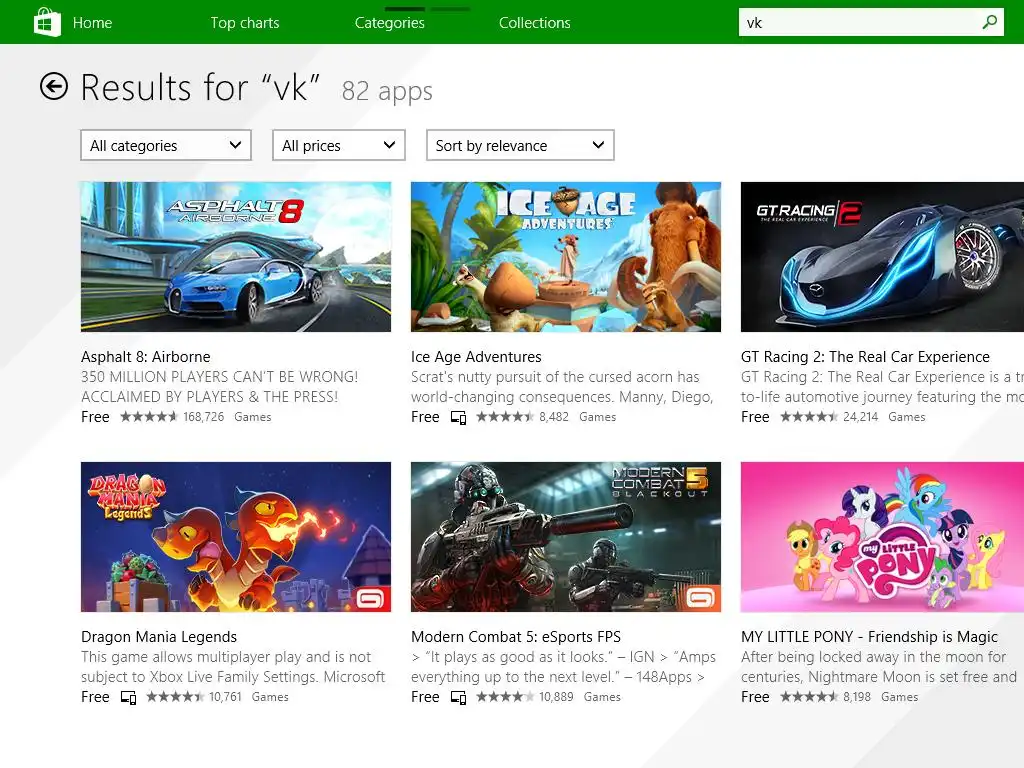
Task: Click the device icon under Ice Age Adventures
Action: click(x=458, y=417)
